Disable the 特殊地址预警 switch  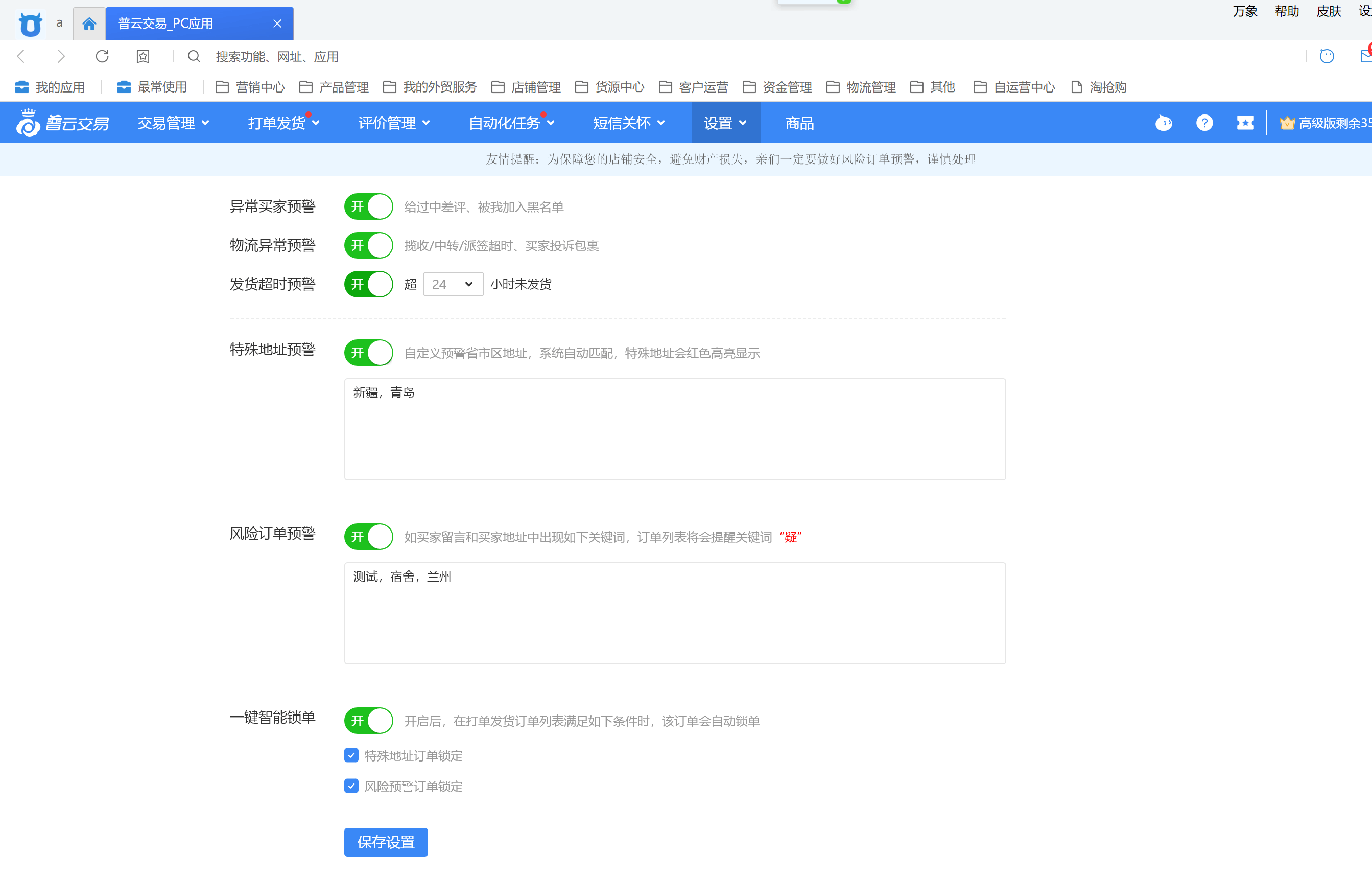(369, 353)
